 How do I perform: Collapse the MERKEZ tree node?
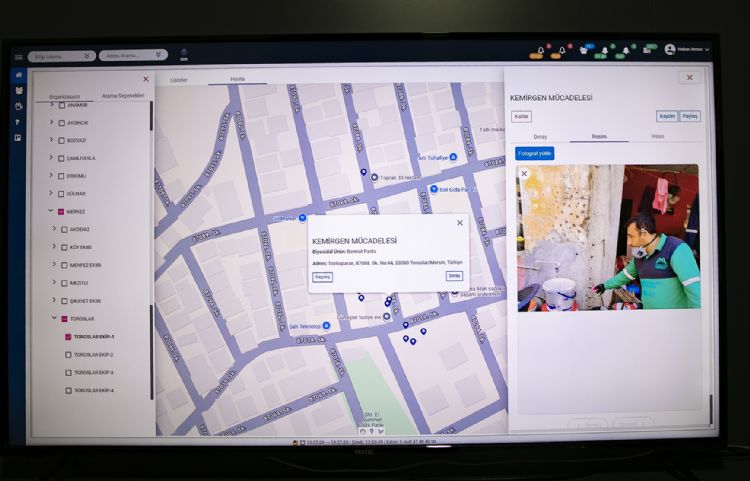coord(51,211)
